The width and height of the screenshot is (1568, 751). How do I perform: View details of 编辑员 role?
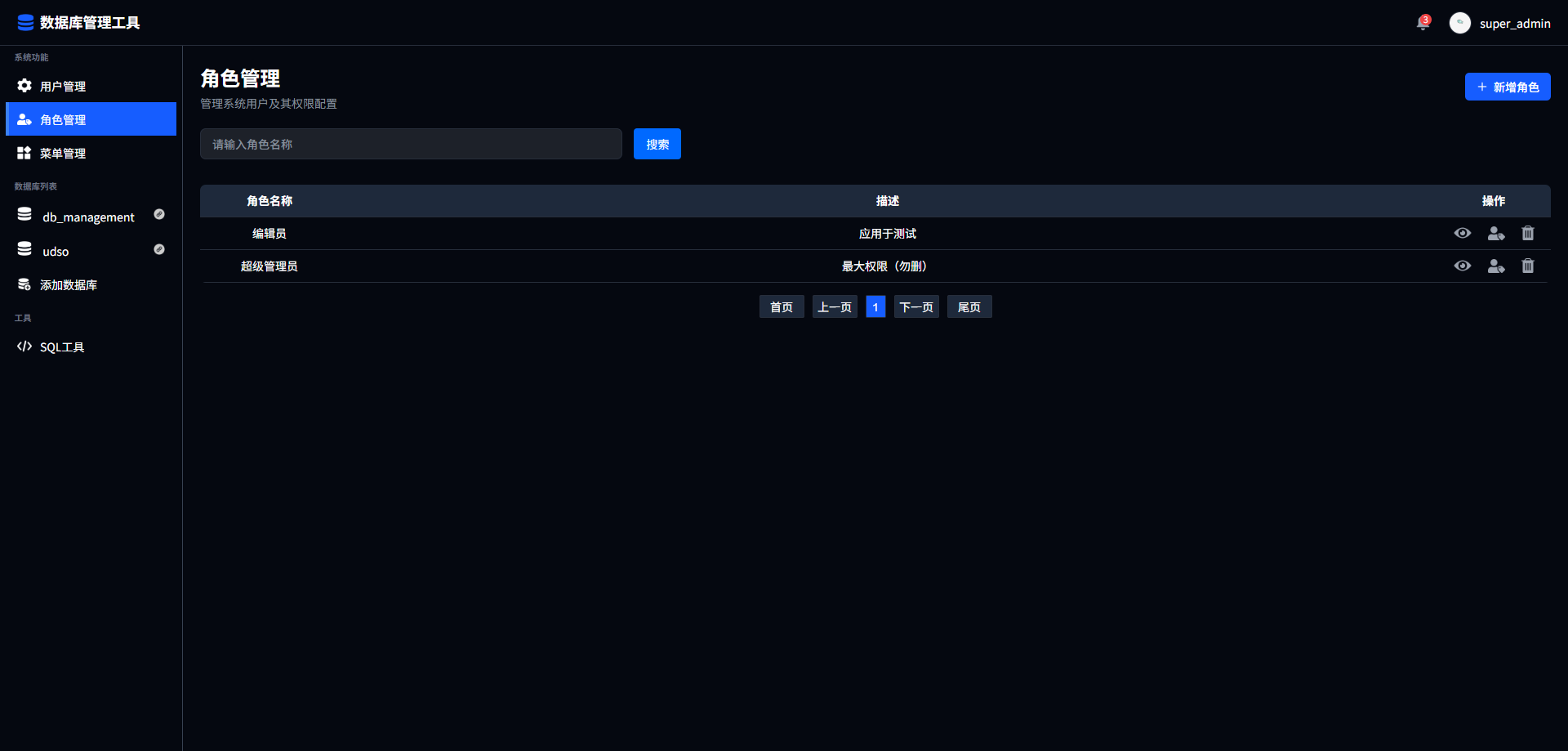pos(1462,234)
